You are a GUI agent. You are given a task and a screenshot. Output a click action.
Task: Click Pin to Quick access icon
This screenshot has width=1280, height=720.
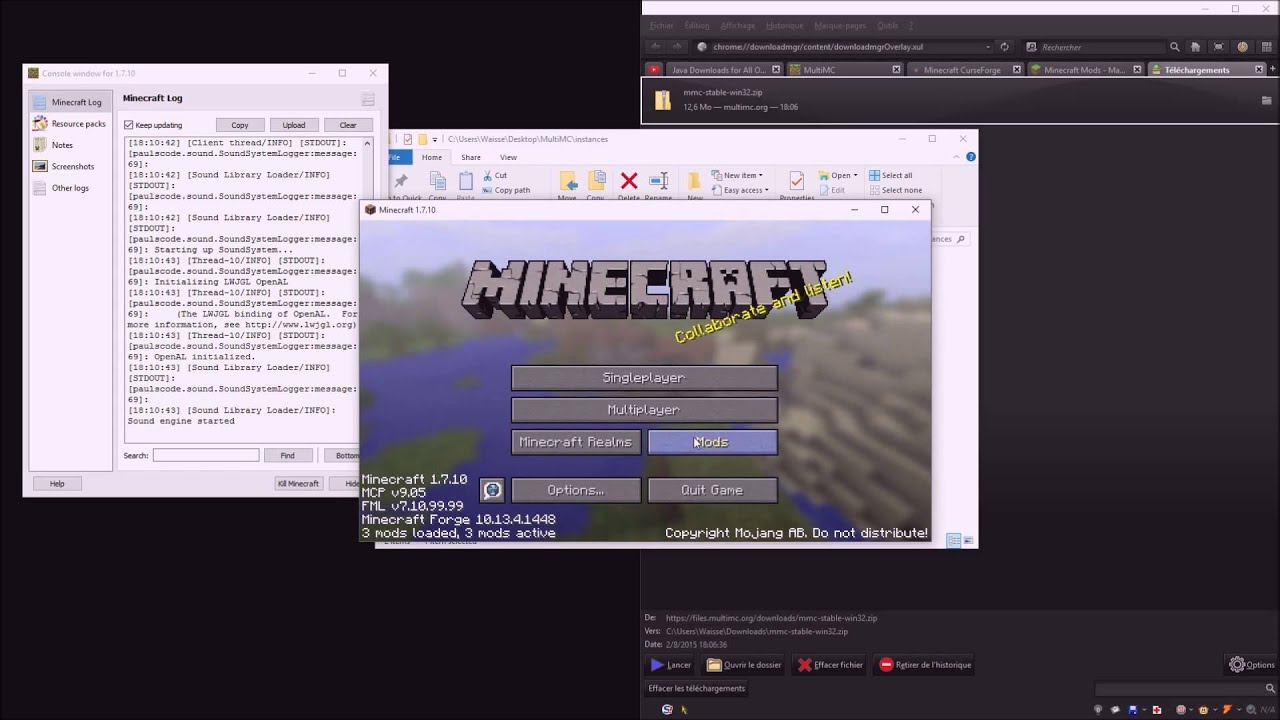[x=401, y=181]
